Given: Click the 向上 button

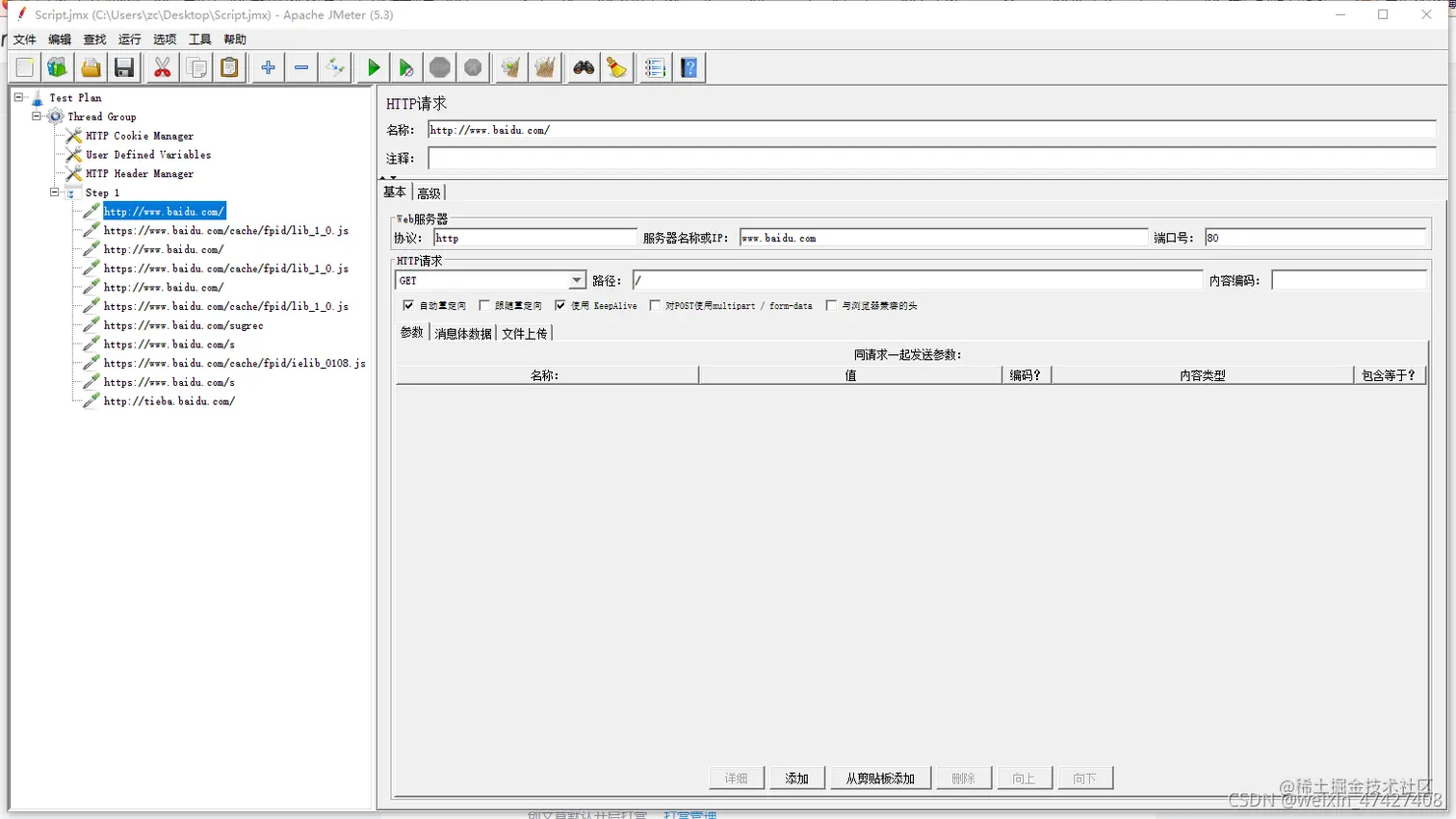Looking at the screenshot, I should pos(1025,778).
